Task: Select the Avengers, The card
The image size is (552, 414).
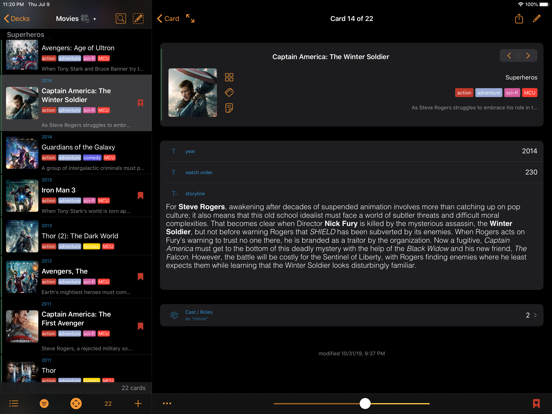Action: [76, 277]
